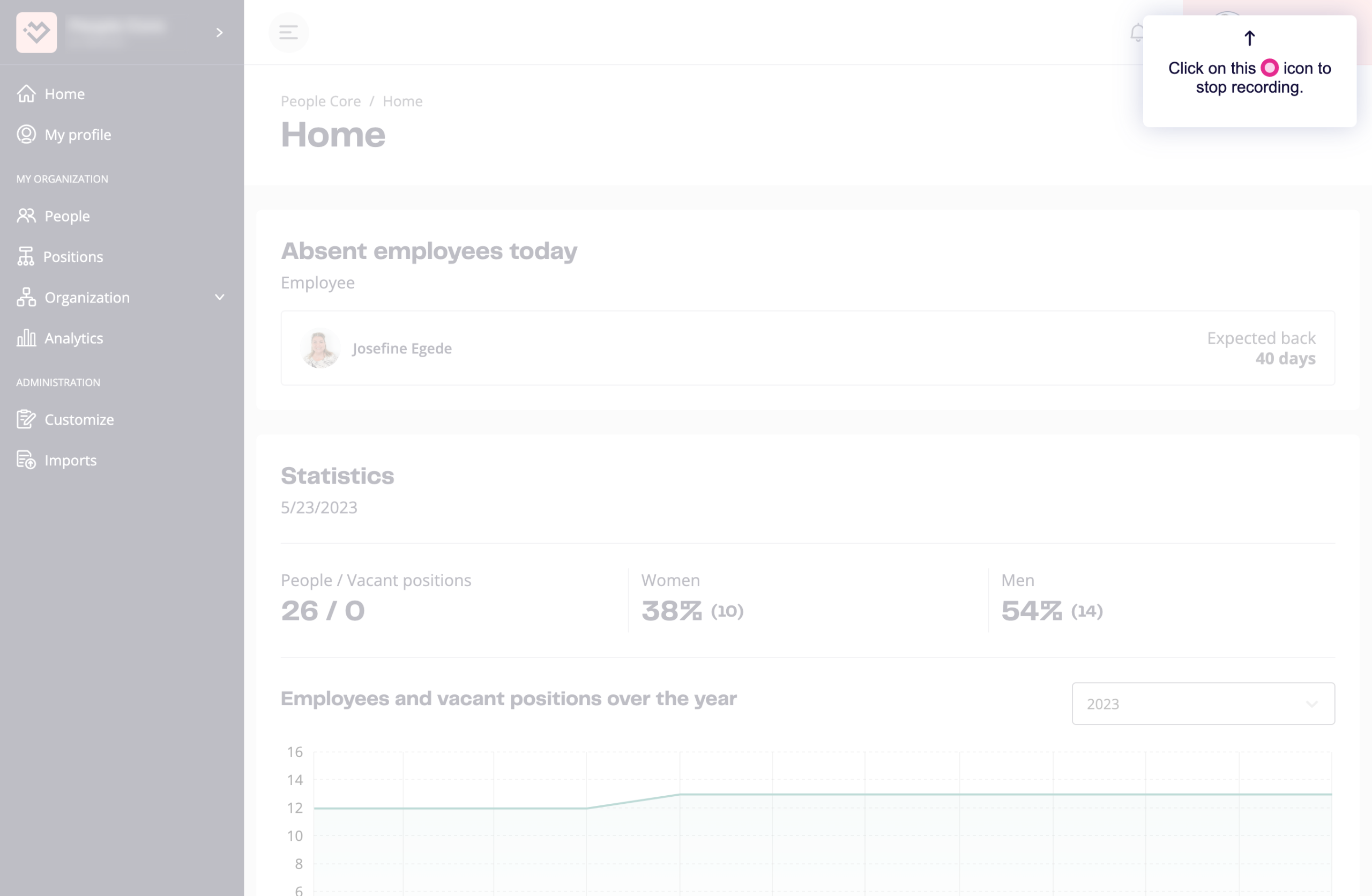Expand the Organization menu chevron

[219, 298]
